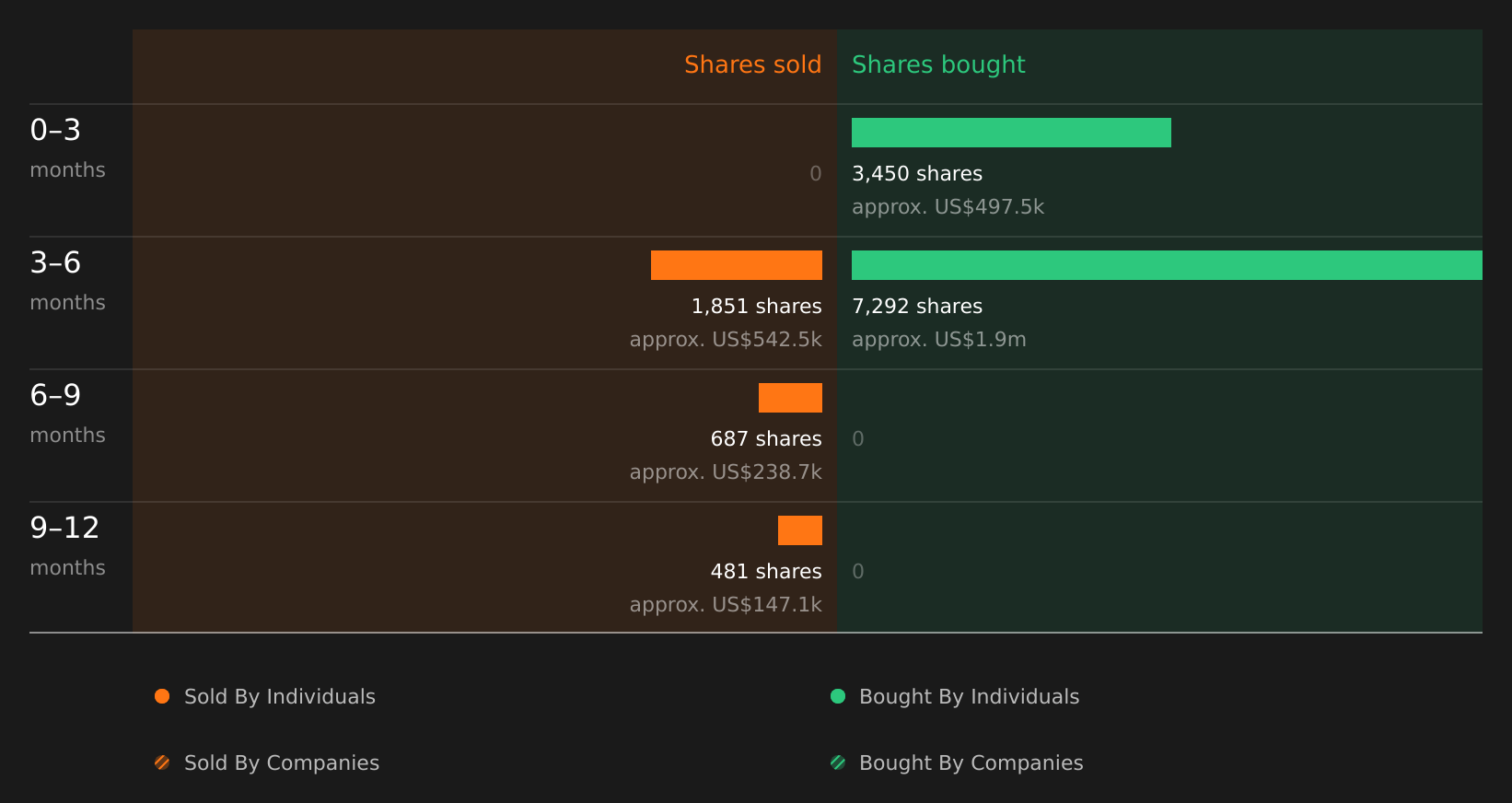Click the orange bar for 9–12 months
1512x803 pixels.
tap(800, 530)
